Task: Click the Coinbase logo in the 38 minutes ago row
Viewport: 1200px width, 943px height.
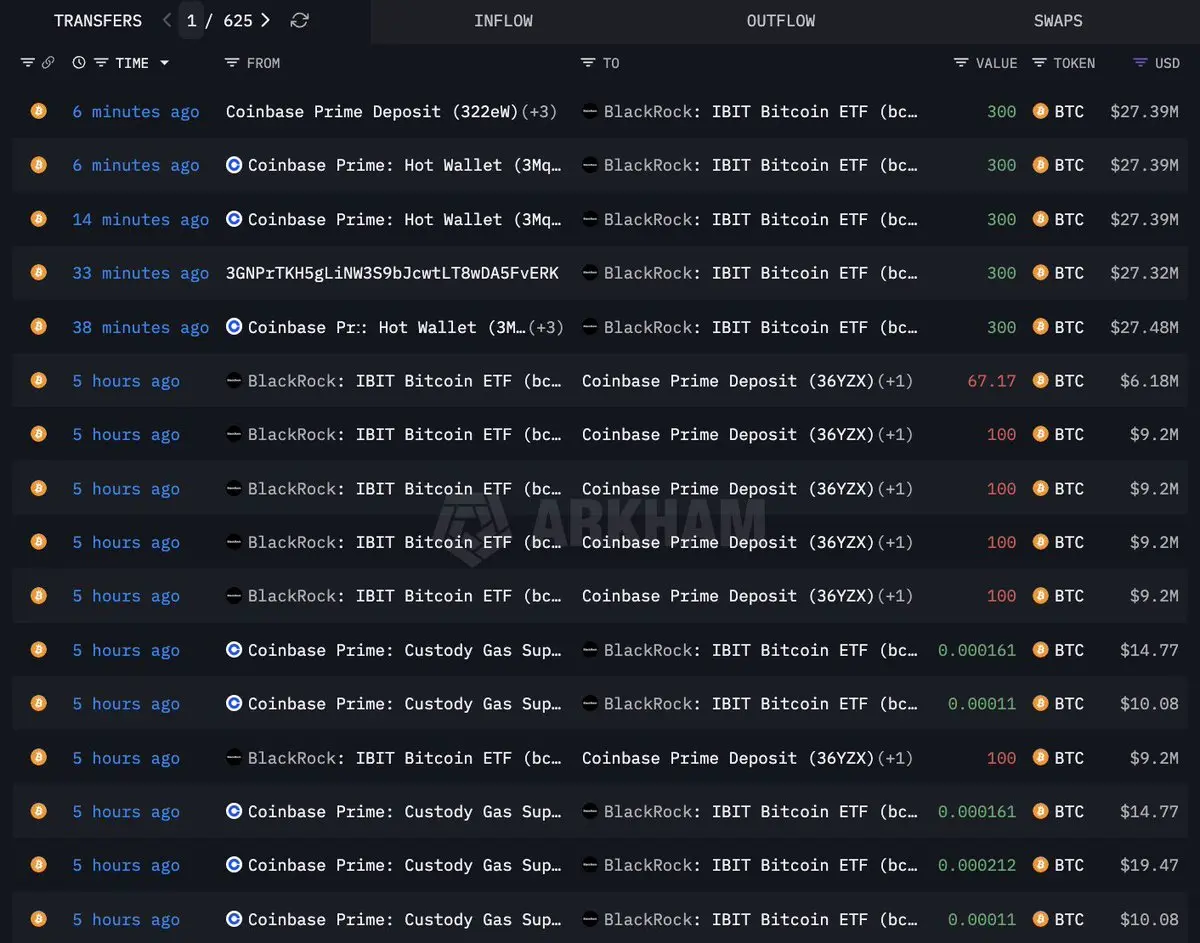Action: (x=234, y=327)
